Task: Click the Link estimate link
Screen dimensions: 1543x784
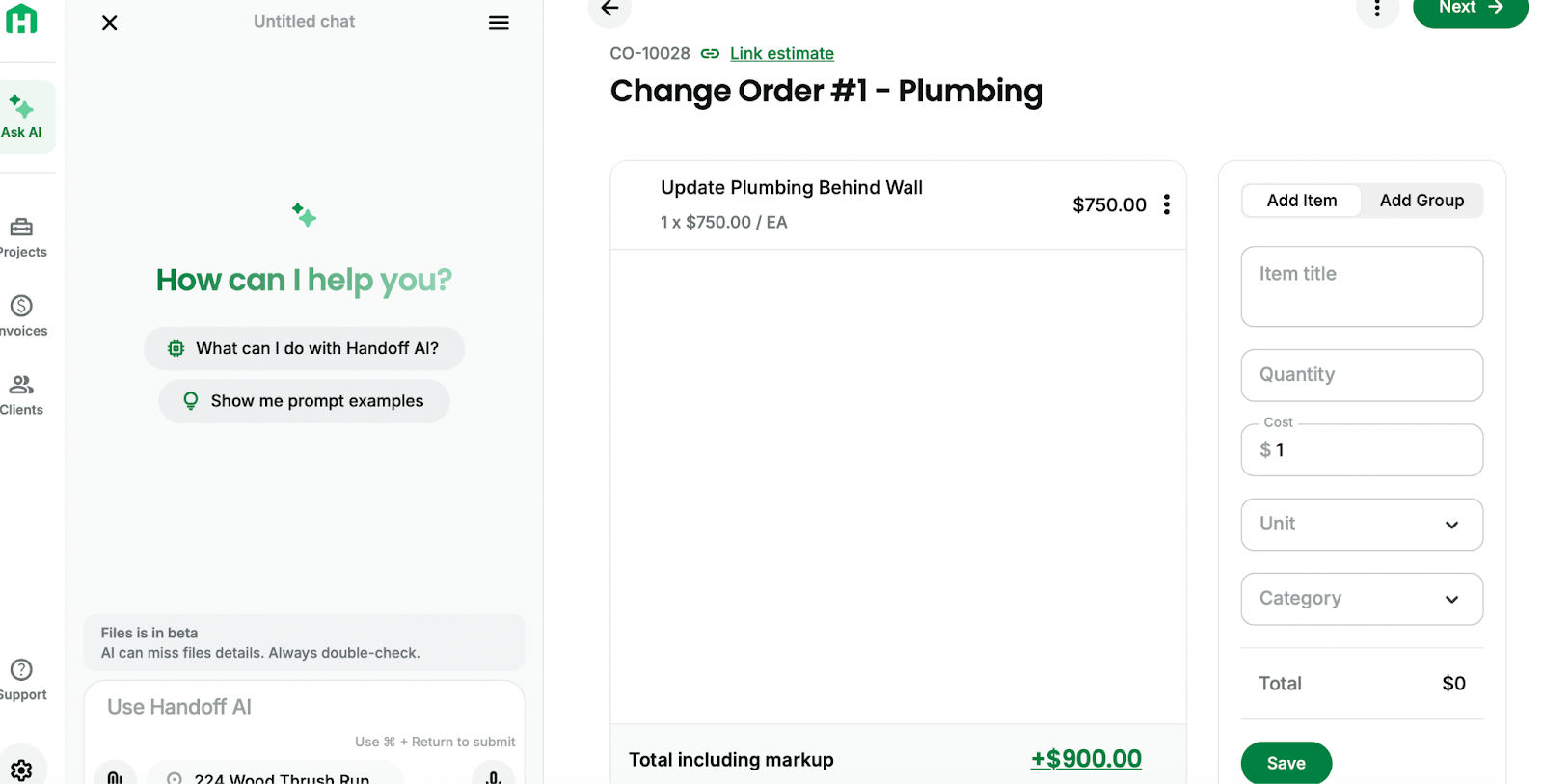Action: [781, 54]
